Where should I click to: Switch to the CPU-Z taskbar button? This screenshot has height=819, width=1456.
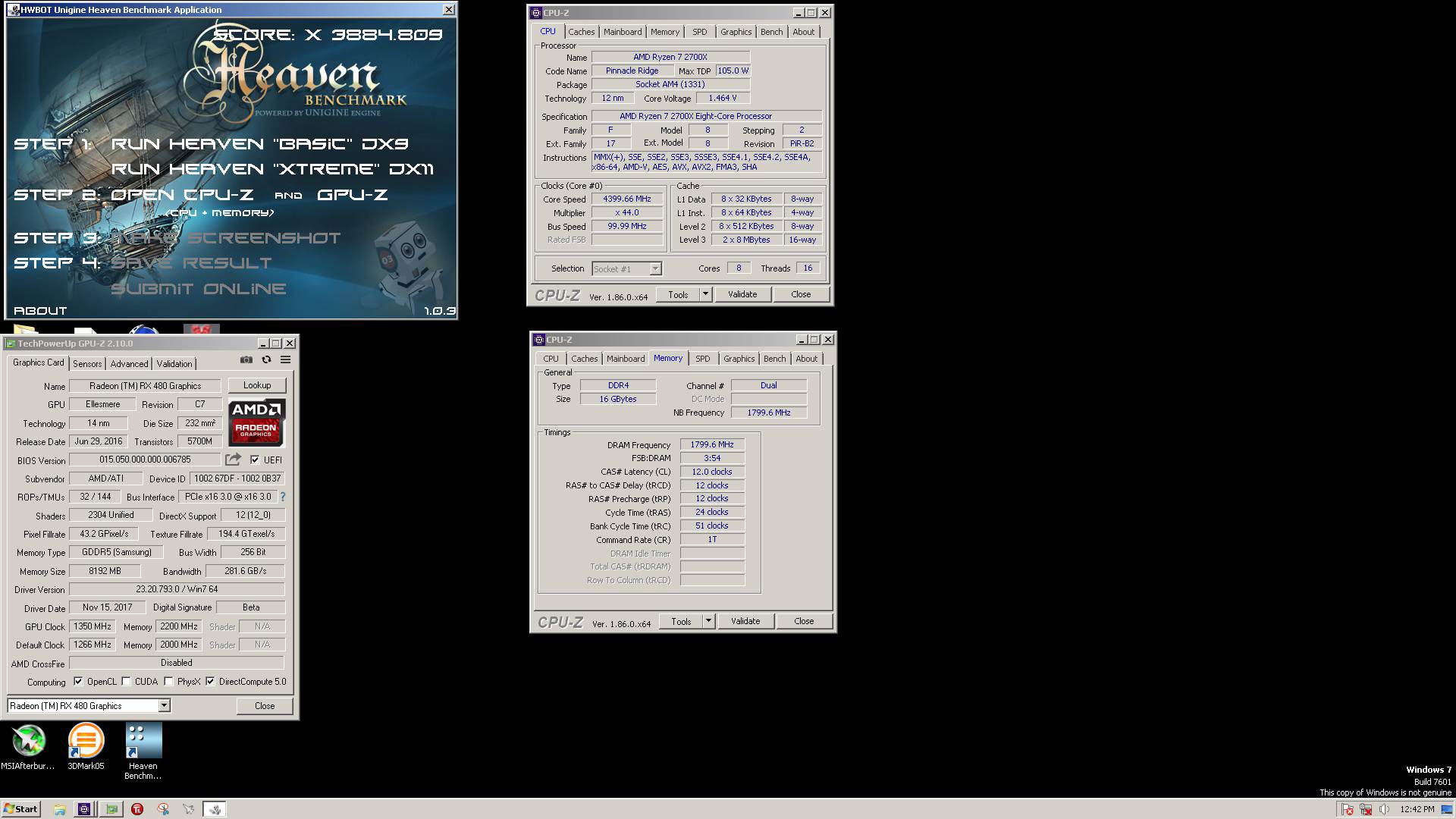pos(84,809)
